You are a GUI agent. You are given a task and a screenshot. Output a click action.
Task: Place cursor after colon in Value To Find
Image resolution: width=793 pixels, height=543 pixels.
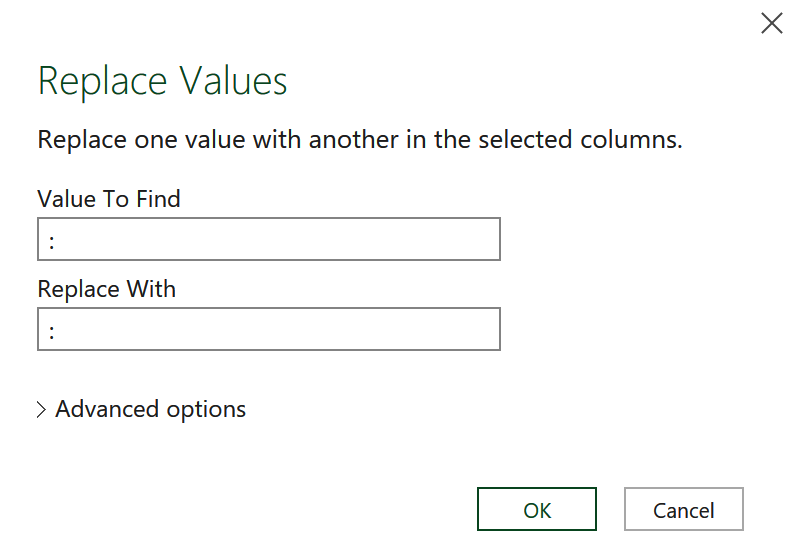point(56,241)
